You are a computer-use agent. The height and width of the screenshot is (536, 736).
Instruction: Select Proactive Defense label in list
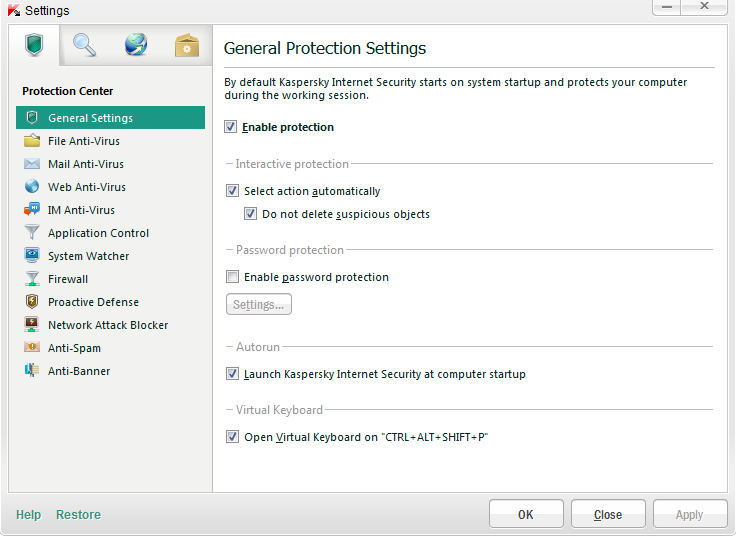pos(93,302)
